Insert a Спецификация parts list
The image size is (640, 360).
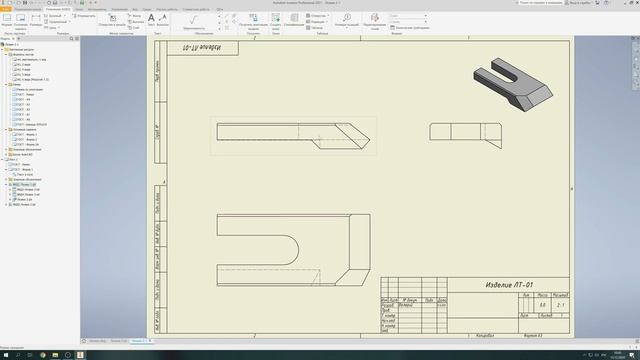[x=294, y=20]
